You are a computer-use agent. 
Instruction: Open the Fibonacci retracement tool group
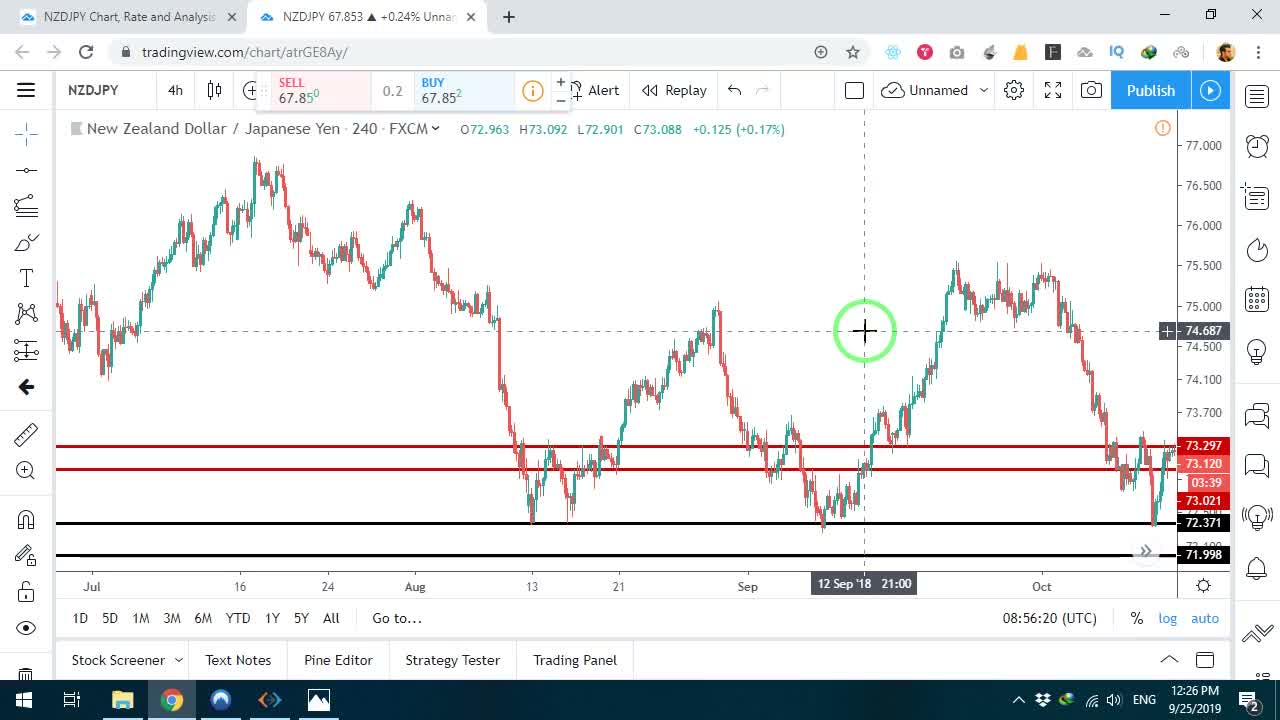click(26, 206)
